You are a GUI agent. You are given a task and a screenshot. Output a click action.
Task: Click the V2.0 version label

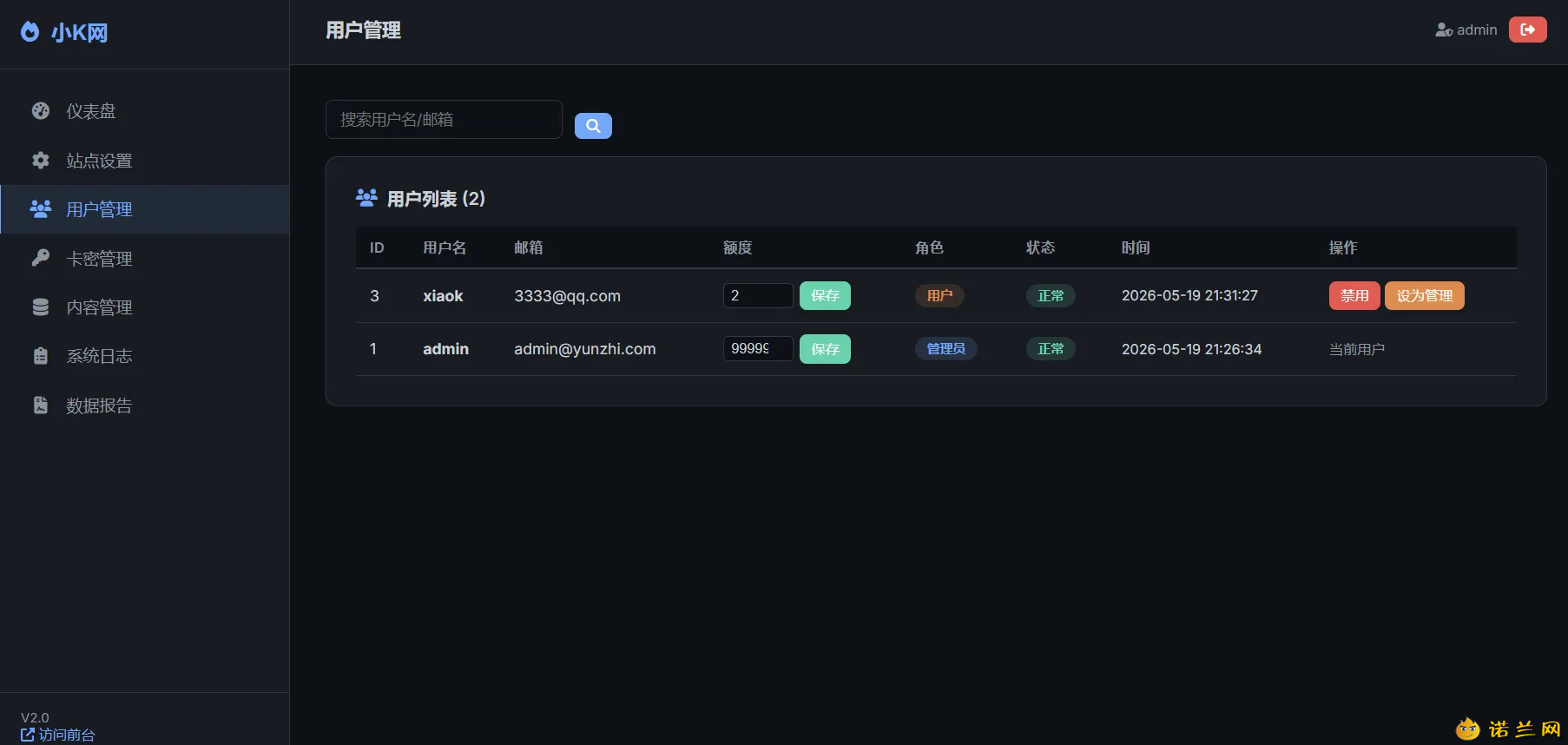35,717
